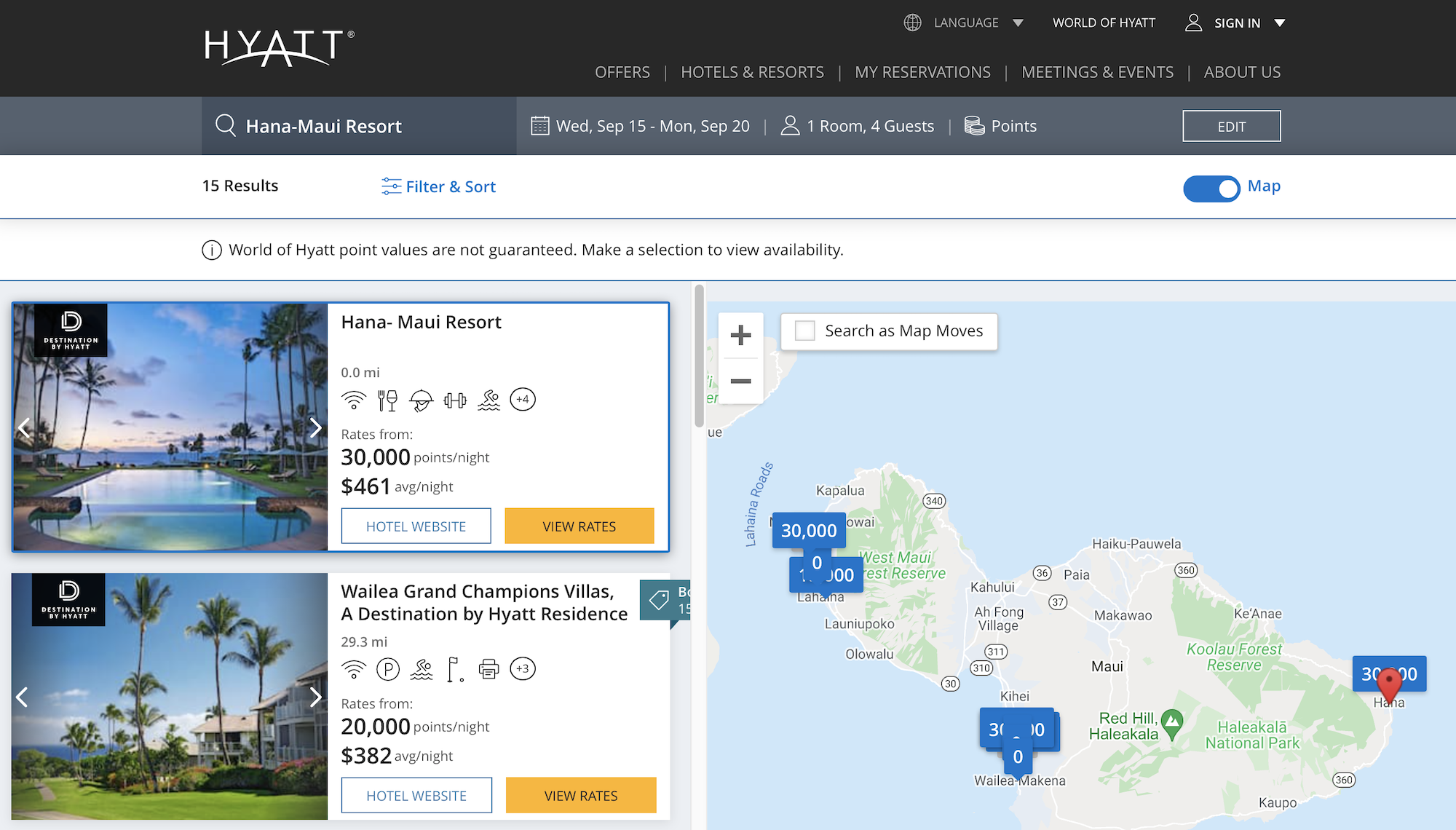
Task: Click the Wailea offer tag icon
Action: click(659, 600)
